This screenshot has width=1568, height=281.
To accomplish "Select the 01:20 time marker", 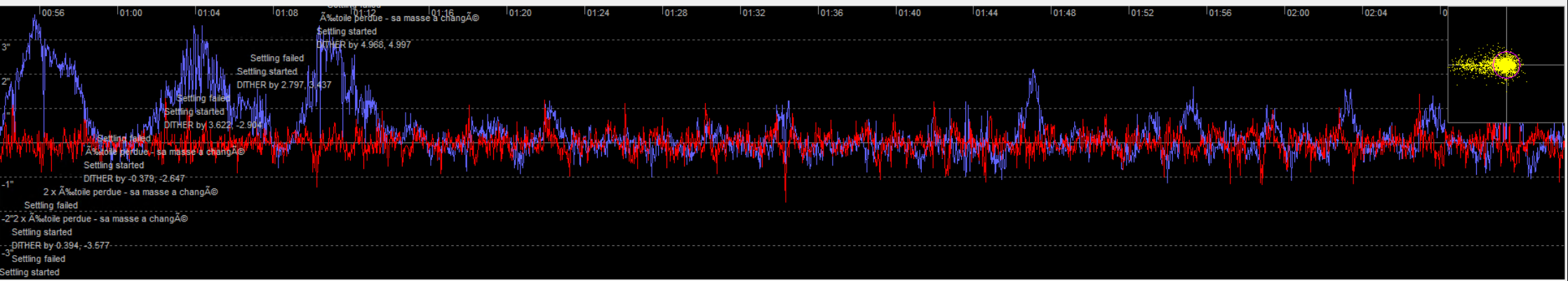I will click(520, 13).
